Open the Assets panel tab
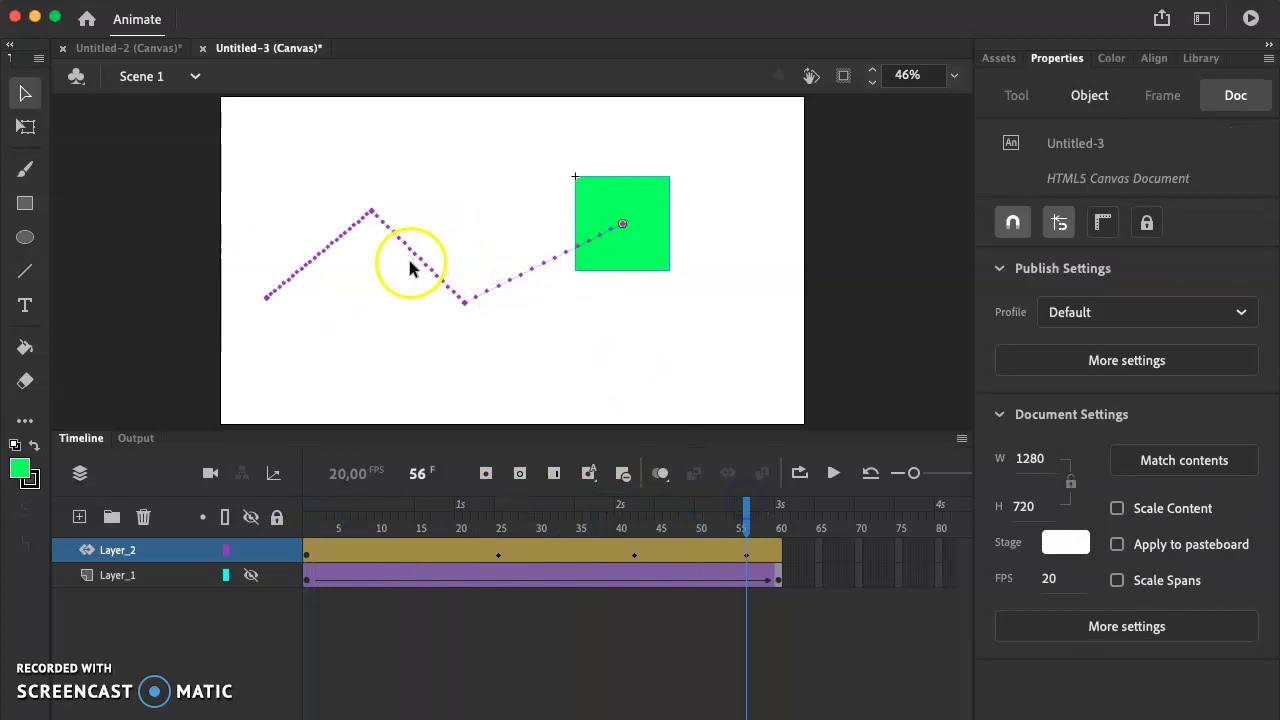The image size is (1280, 720). [998, 58]
